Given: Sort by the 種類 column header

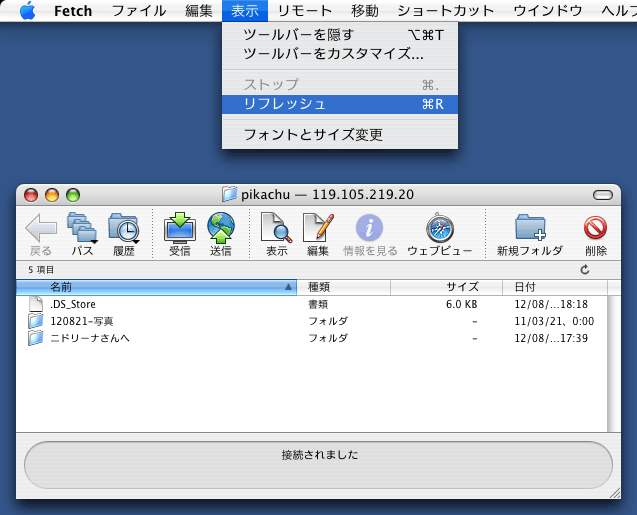Looking at the screenshot, I should click(x=344, y=287).
